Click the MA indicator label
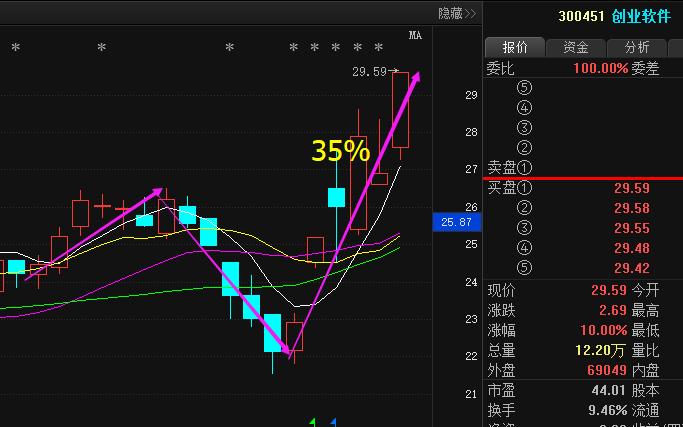This screenshot has height=427, width=683. click(x=416, y=37)
